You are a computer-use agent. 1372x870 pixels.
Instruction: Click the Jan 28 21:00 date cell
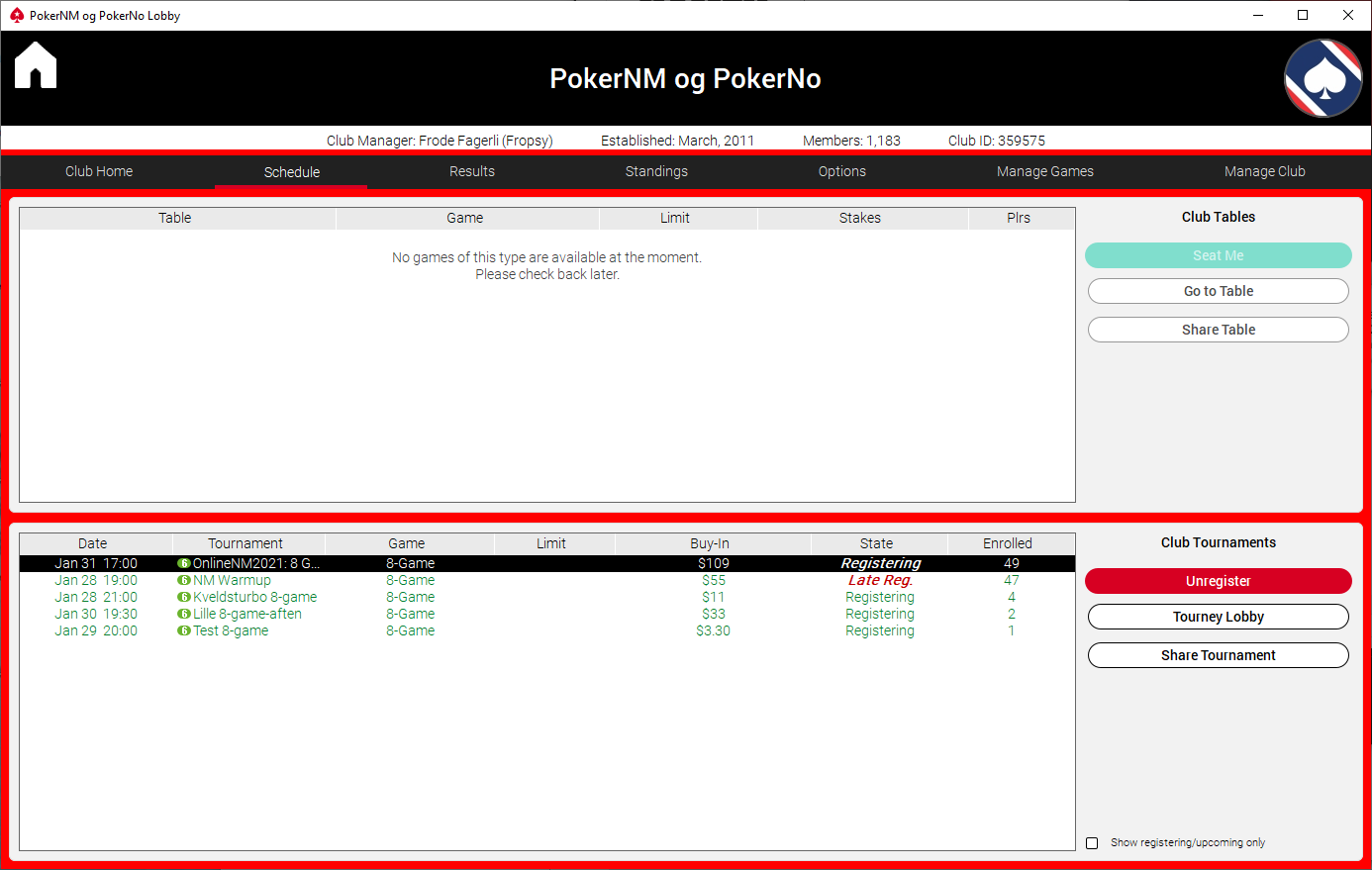pos(96,597)
